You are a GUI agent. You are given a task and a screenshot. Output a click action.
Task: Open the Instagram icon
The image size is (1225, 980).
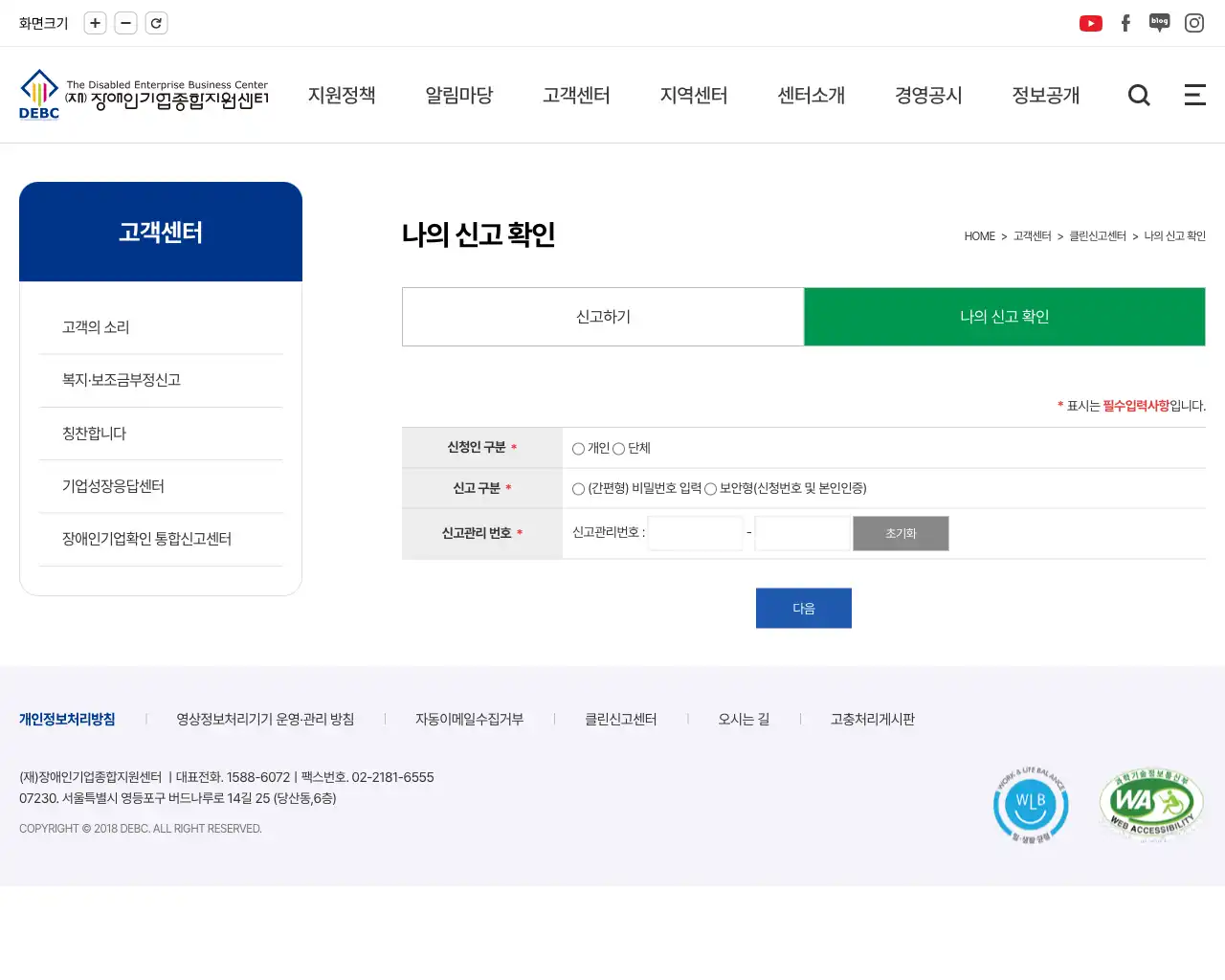coord(1194,23)
